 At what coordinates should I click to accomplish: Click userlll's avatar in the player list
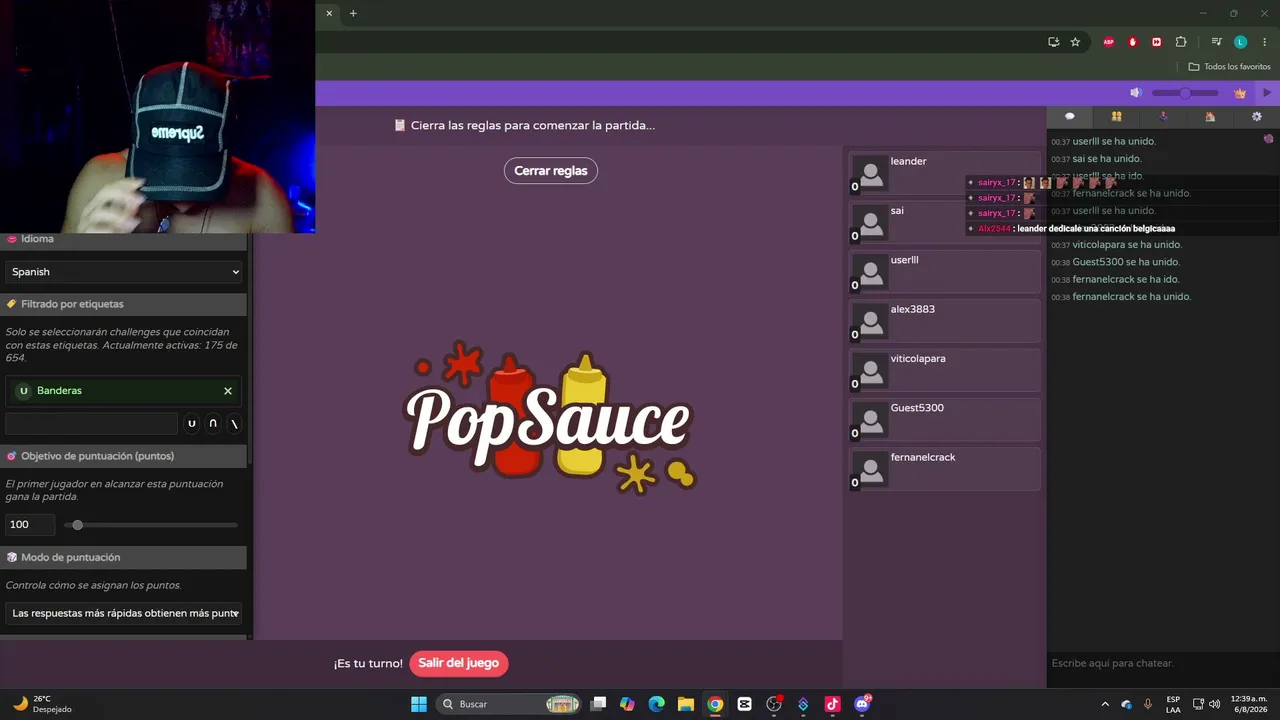871,272
